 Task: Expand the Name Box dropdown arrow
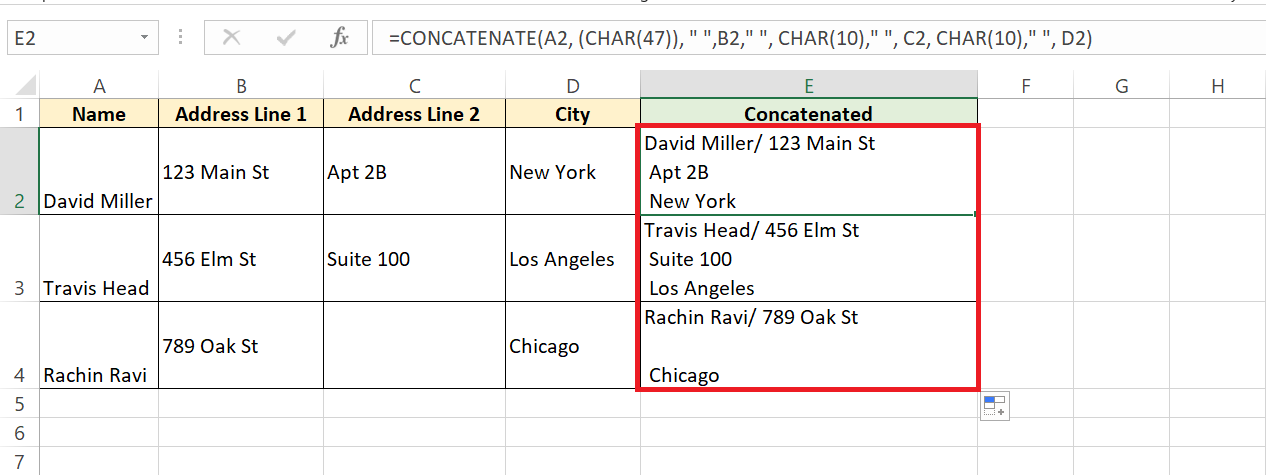coord(145,38)
